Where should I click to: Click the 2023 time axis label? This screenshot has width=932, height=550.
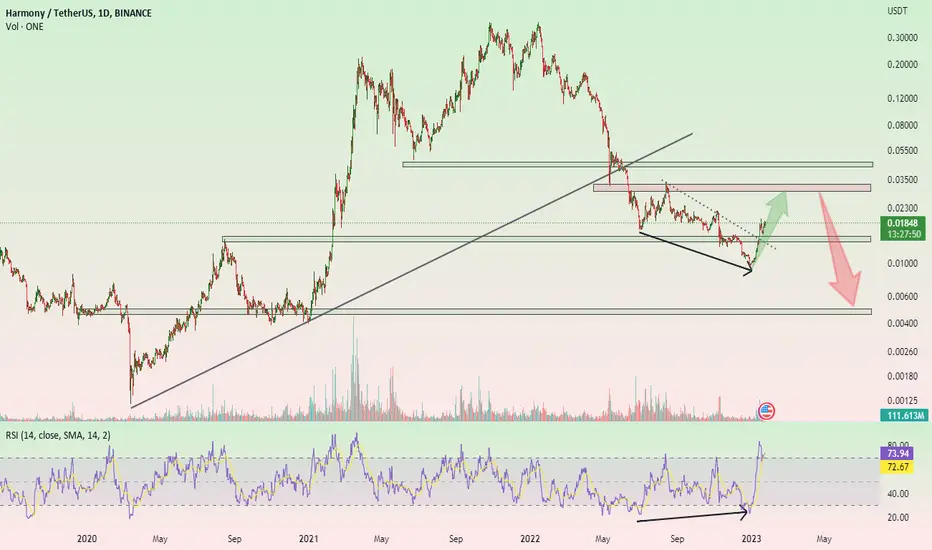tap(751, 539)
